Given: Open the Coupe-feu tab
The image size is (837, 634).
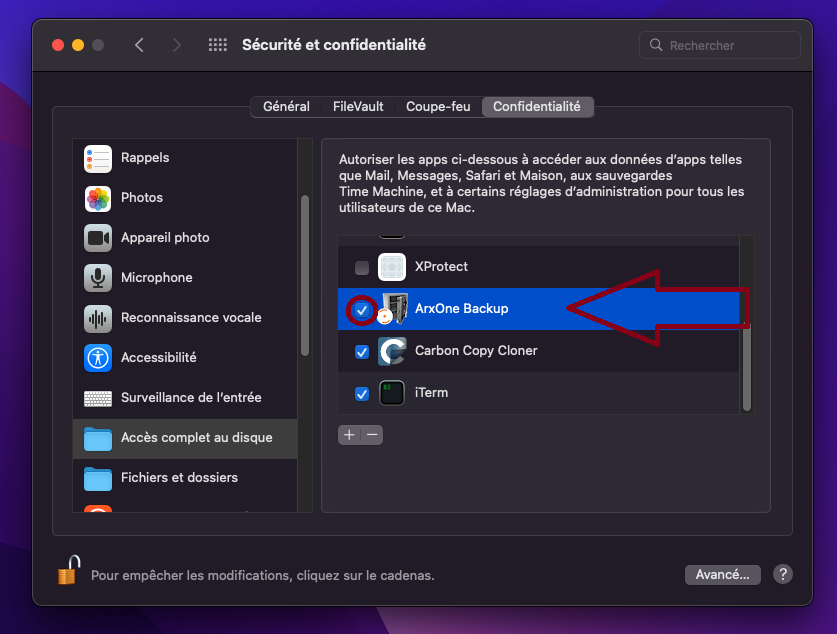Looking at the screenshot, I should pyautogui.click(x=437, y=106).
